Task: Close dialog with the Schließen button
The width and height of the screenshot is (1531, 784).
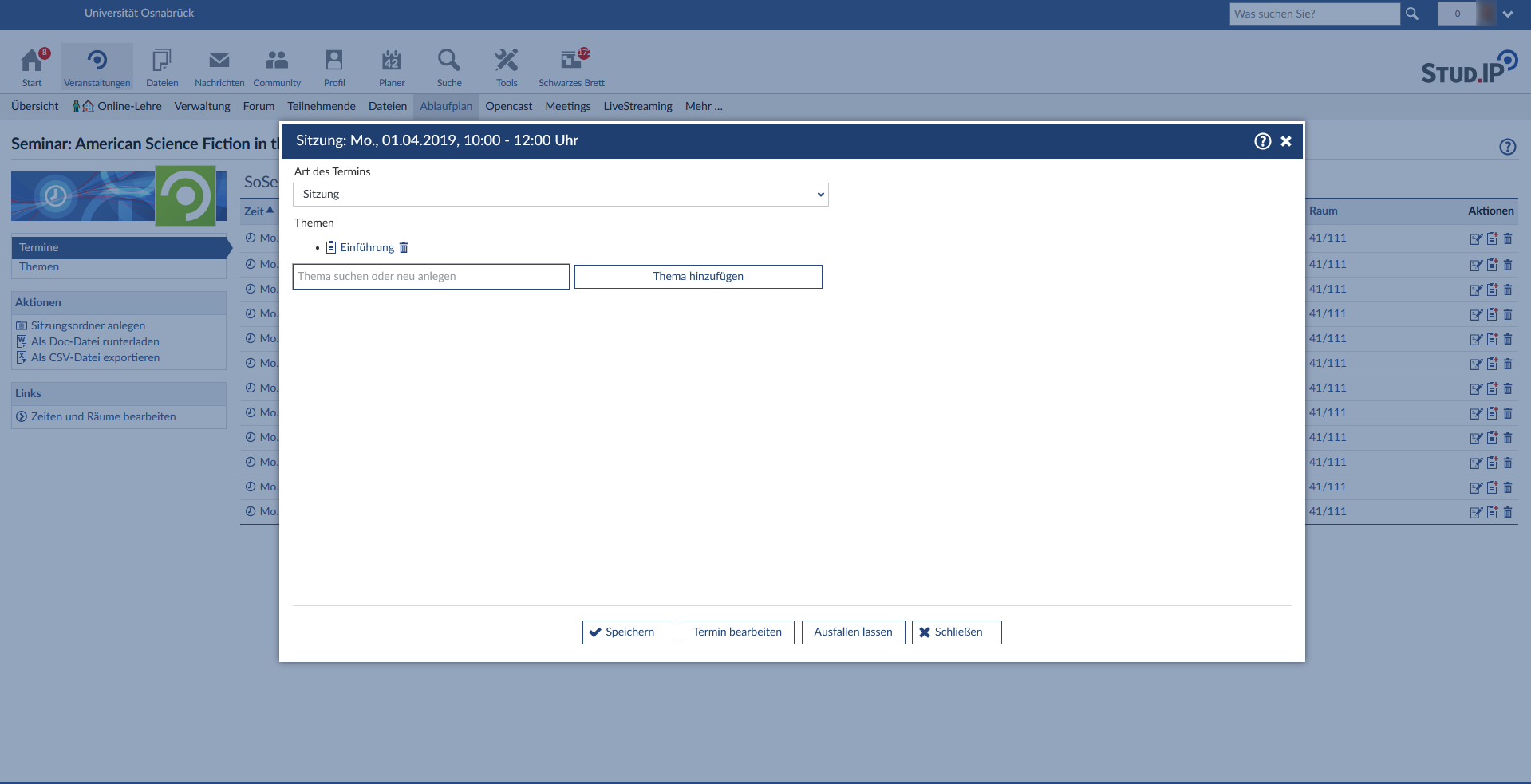Action: coord(956,632)
